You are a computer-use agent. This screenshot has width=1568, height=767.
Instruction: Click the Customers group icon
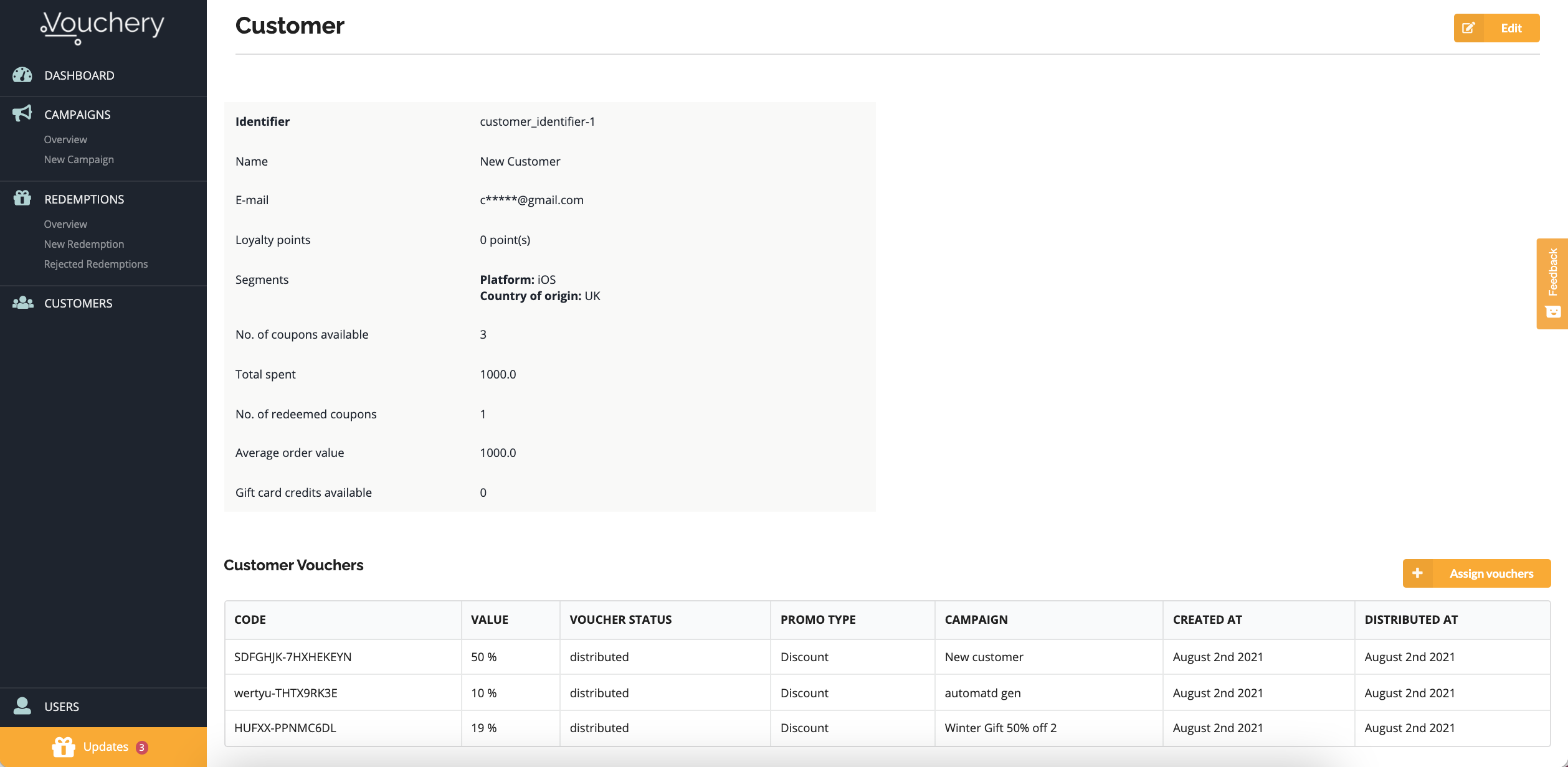[23, 303]
